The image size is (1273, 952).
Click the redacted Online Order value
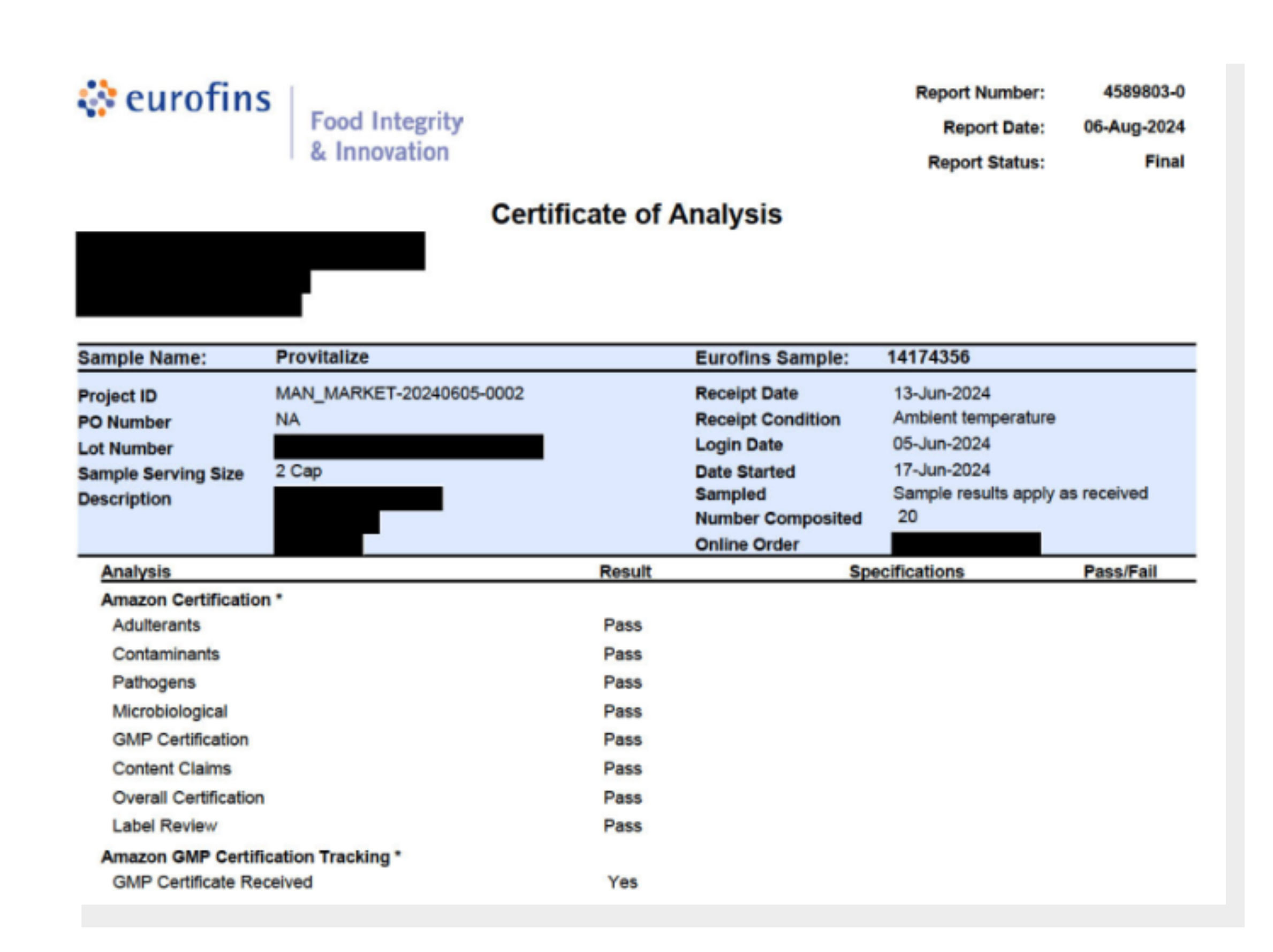965,543
